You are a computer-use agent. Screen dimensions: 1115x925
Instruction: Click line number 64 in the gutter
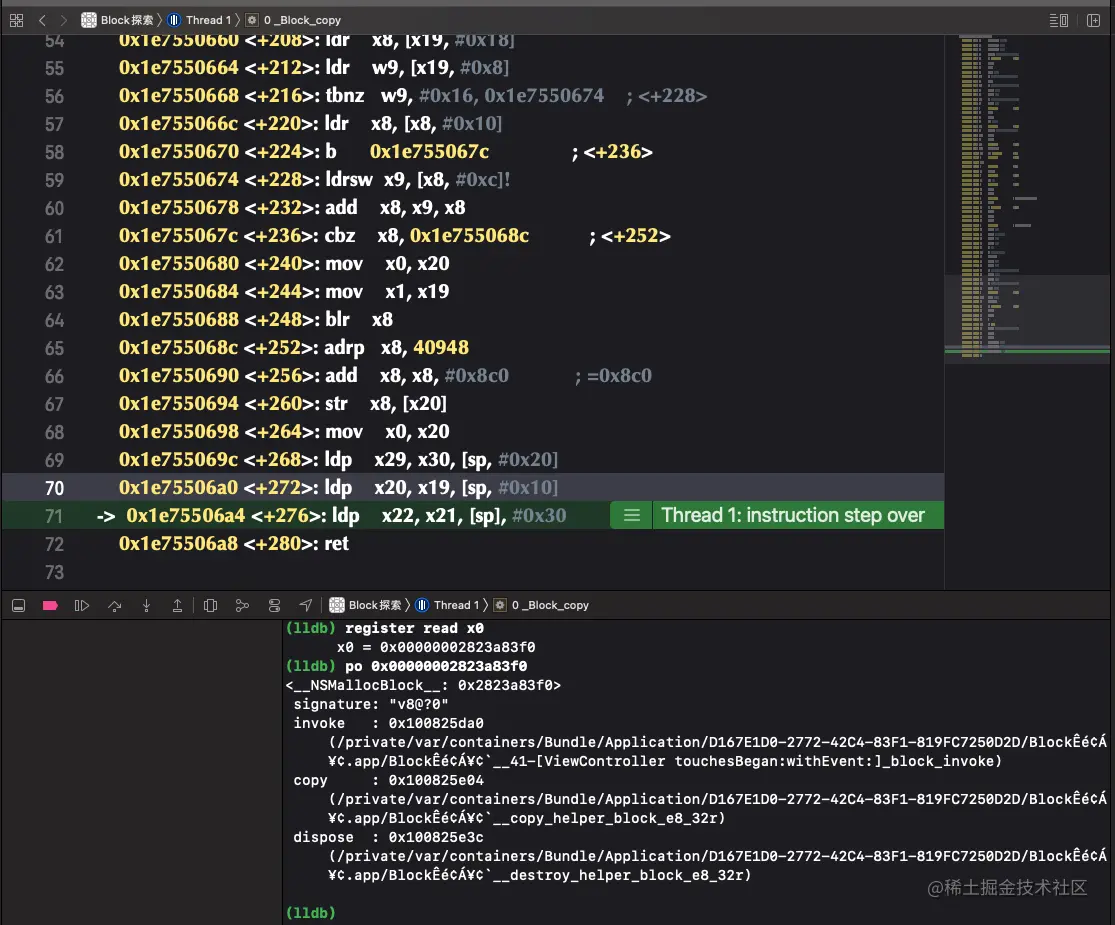coord(55,320)
